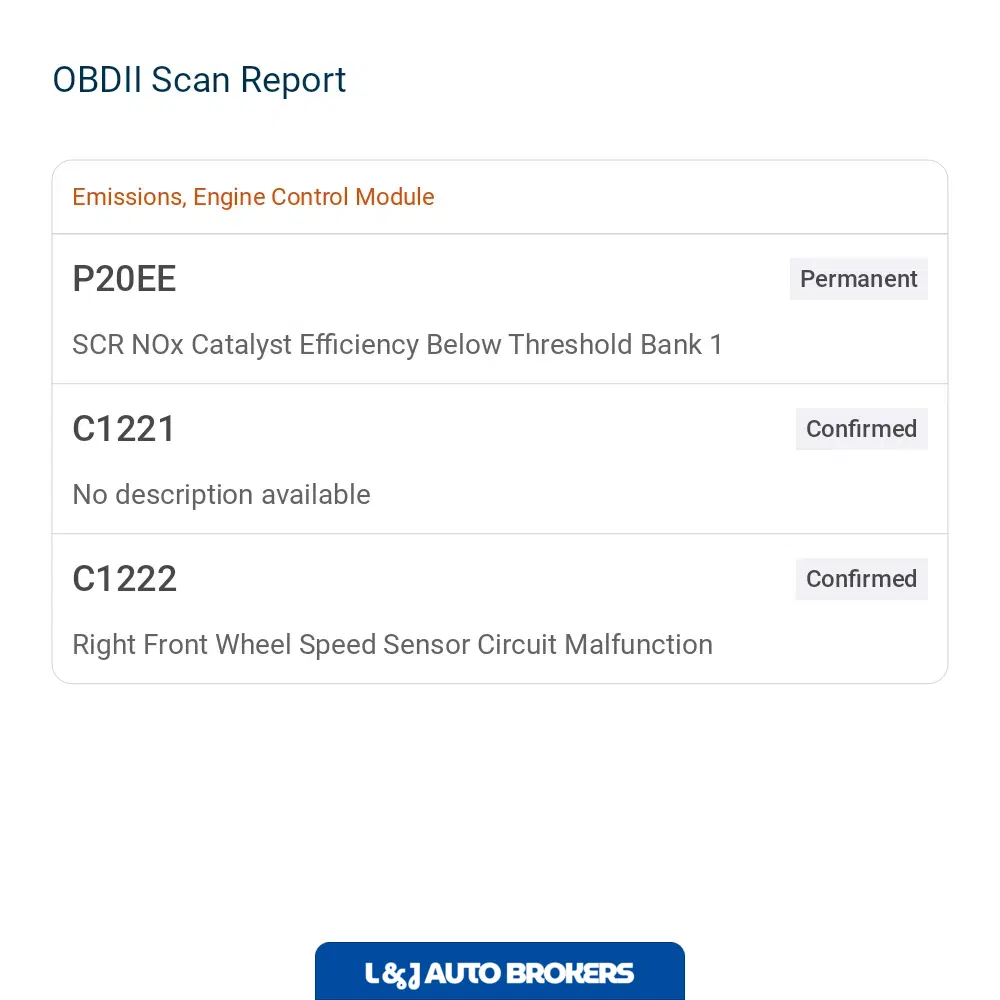Click the L&J Auto Brokers logo
The height and width of the screenshot is (1000, 1000).
coord(500,971)
